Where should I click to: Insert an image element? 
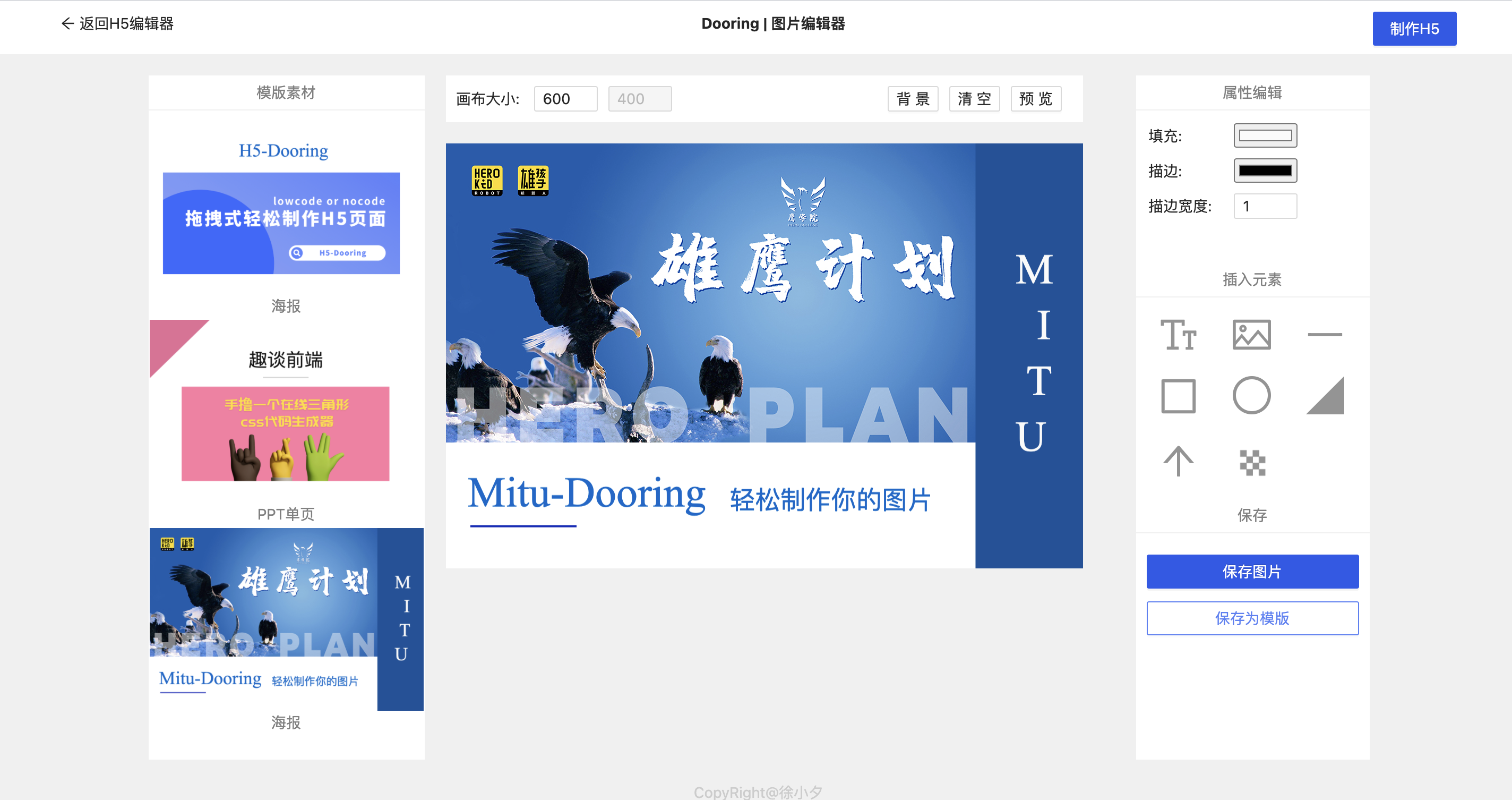[1251, 335]
